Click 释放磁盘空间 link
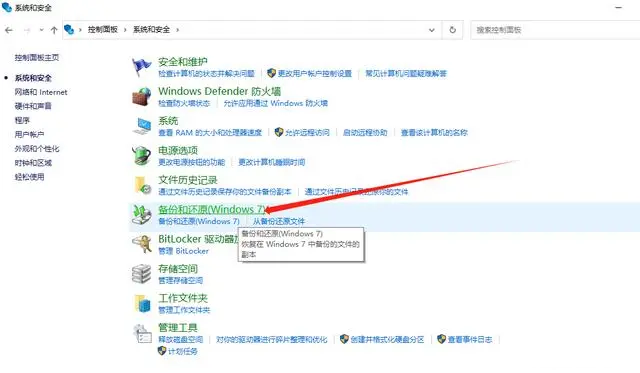Viewport: 640px width, 373px height. (180, 339)
